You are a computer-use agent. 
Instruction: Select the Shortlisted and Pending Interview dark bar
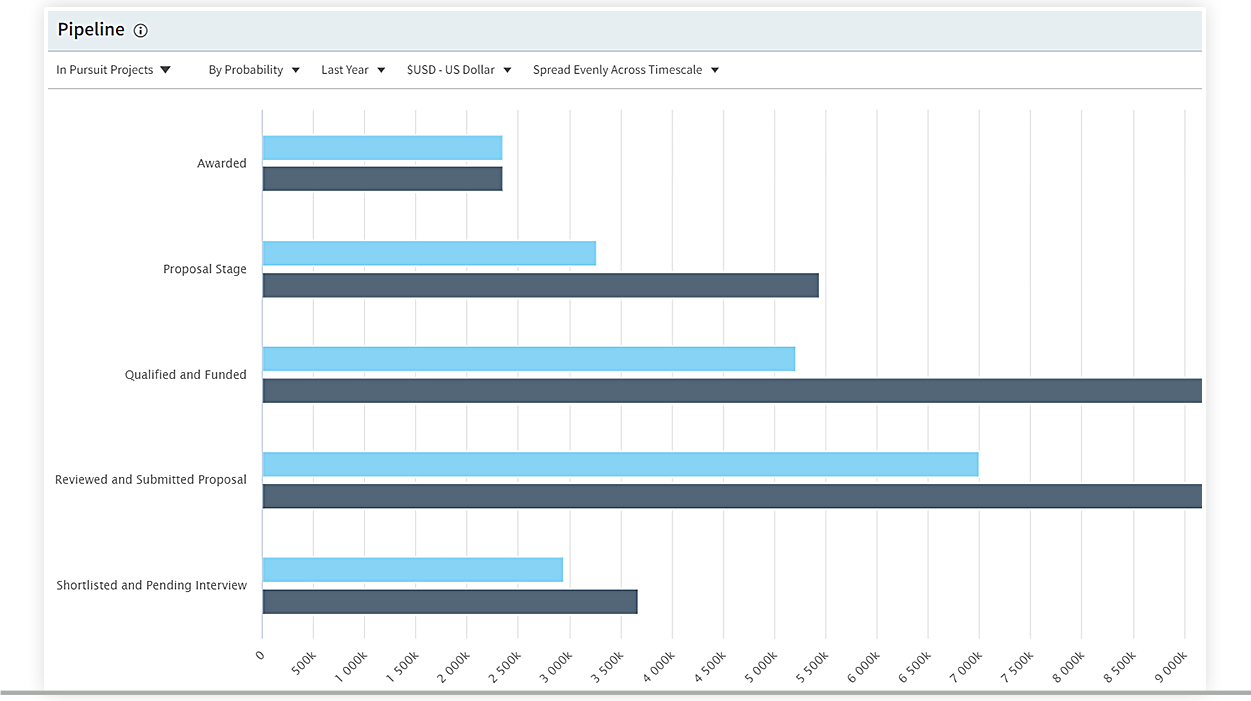coord(450,600)
